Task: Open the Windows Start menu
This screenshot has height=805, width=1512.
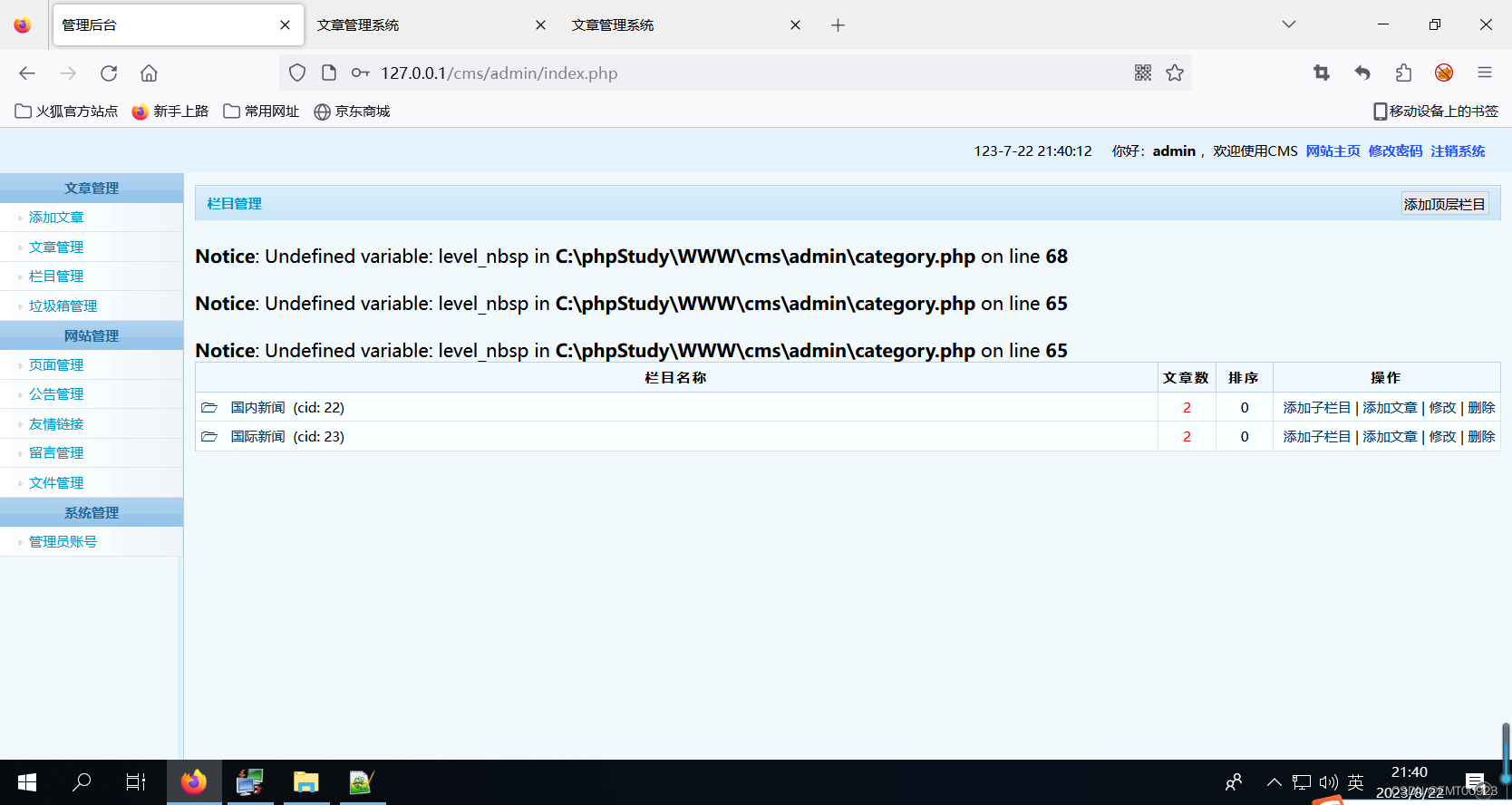Action: (x=27, y=781)
